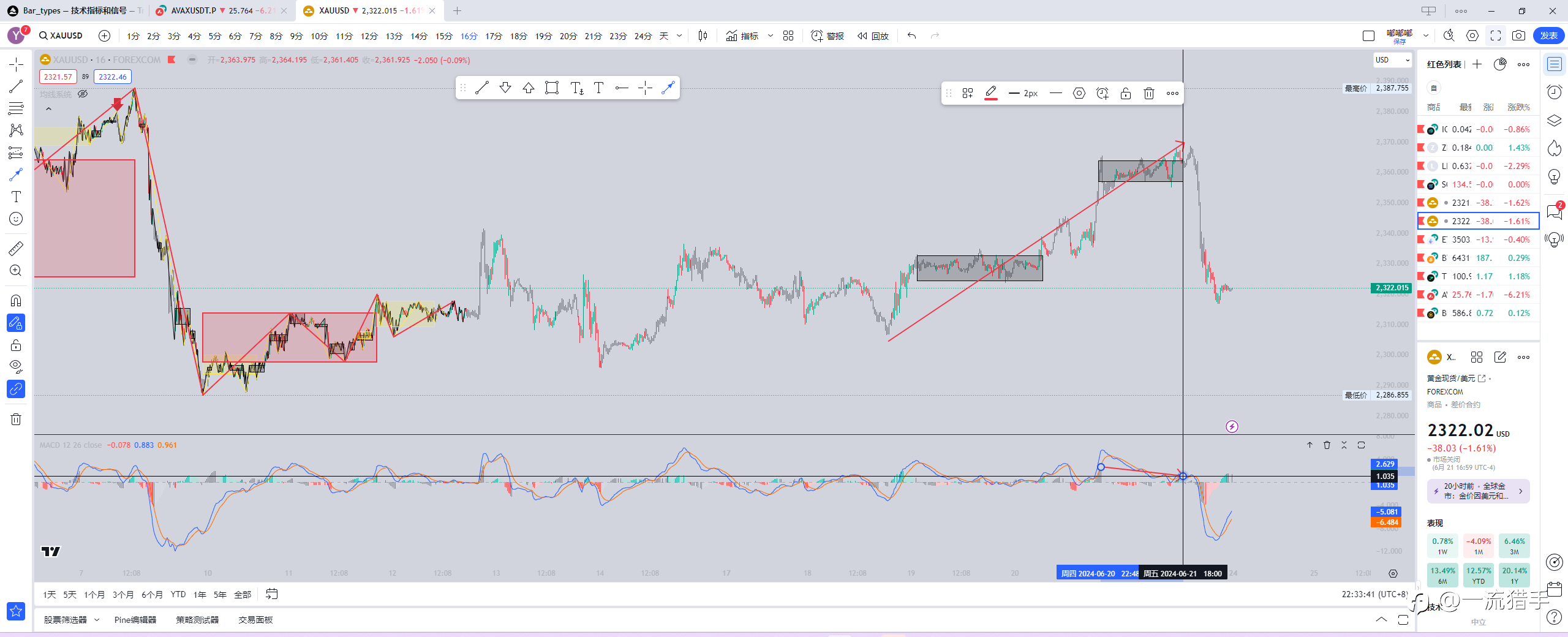Select the ruler measure tool
Viewport: 1568px width, 637px height.
(x=16, y=248)
